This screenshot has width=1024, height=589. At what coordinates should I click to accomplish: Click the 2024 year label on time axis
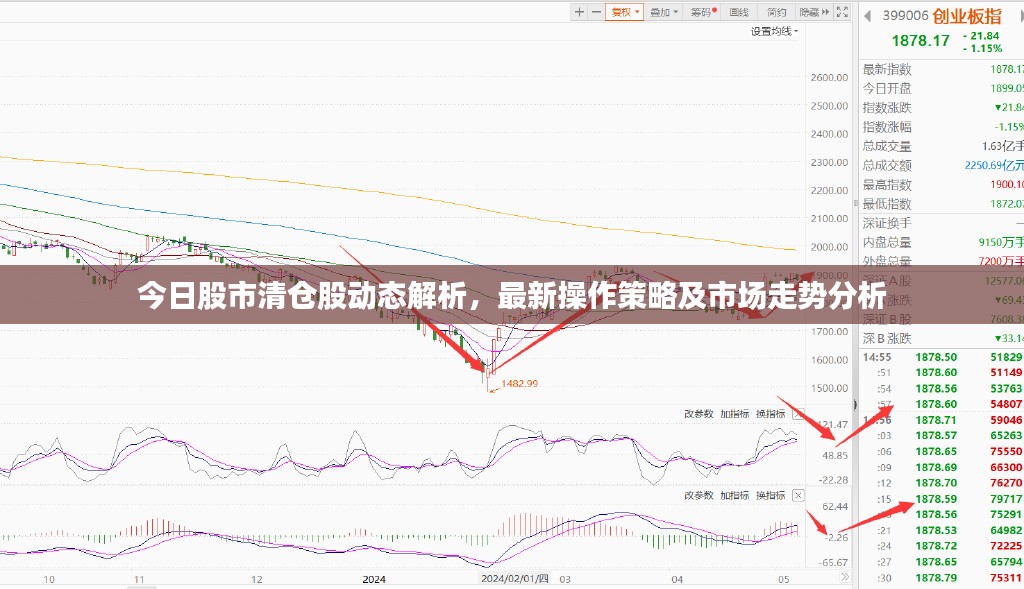click(374, 579)
